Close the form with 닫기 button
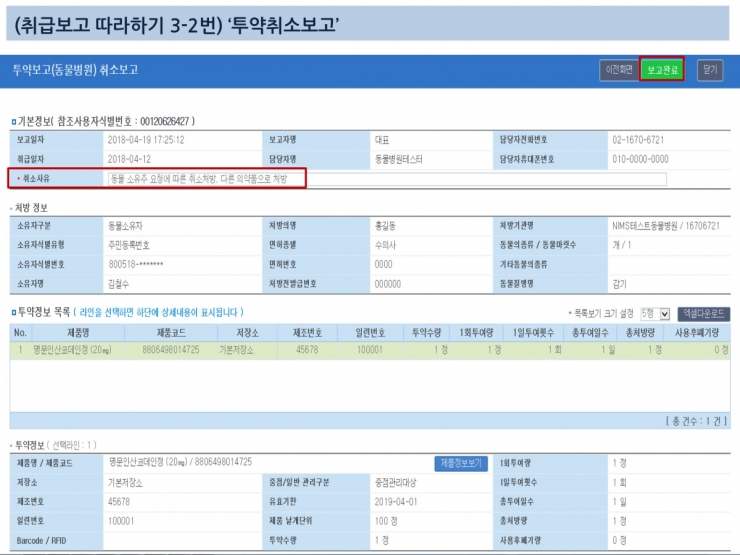Viewport: 740px width, 555px height. coord(710,70)
